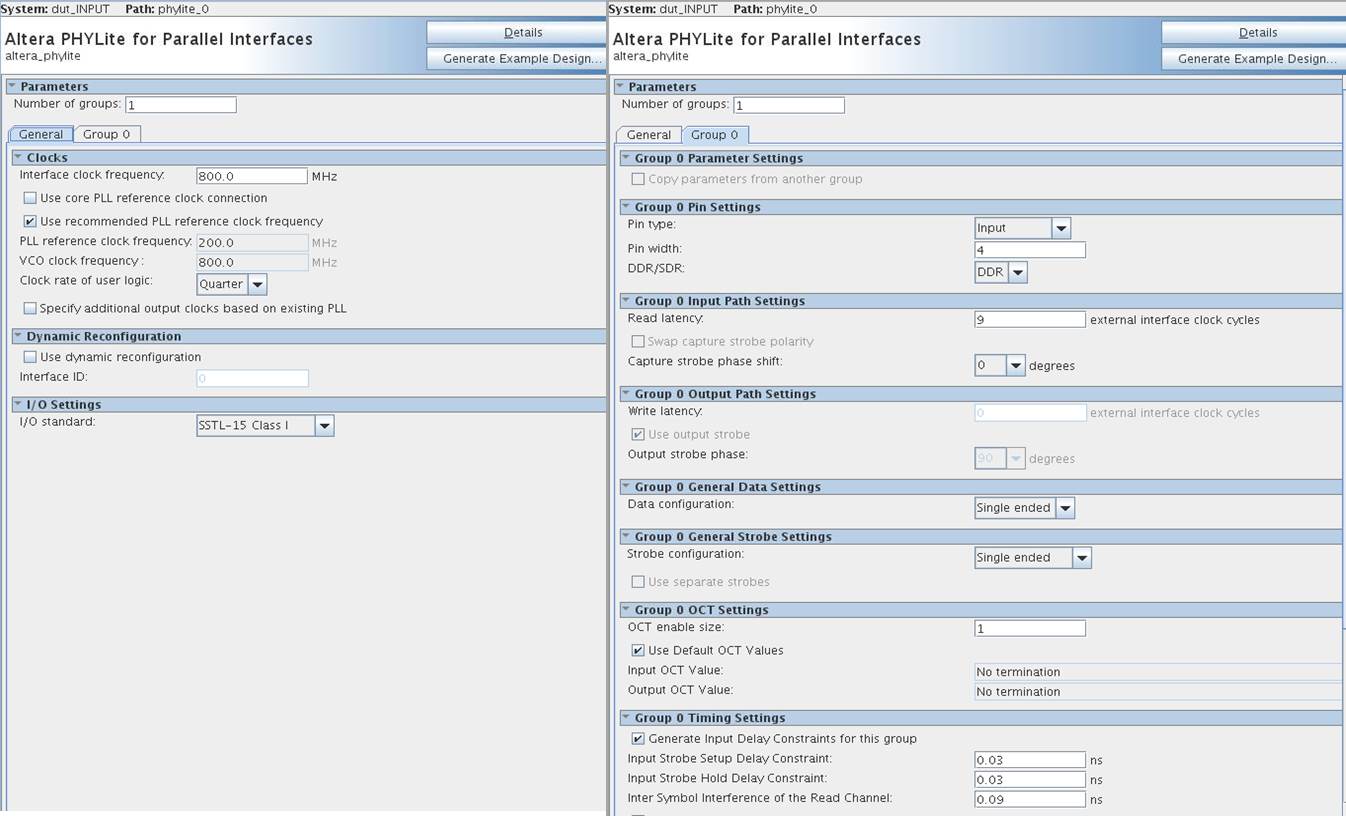Open the Pin type dropdown

1022,228
